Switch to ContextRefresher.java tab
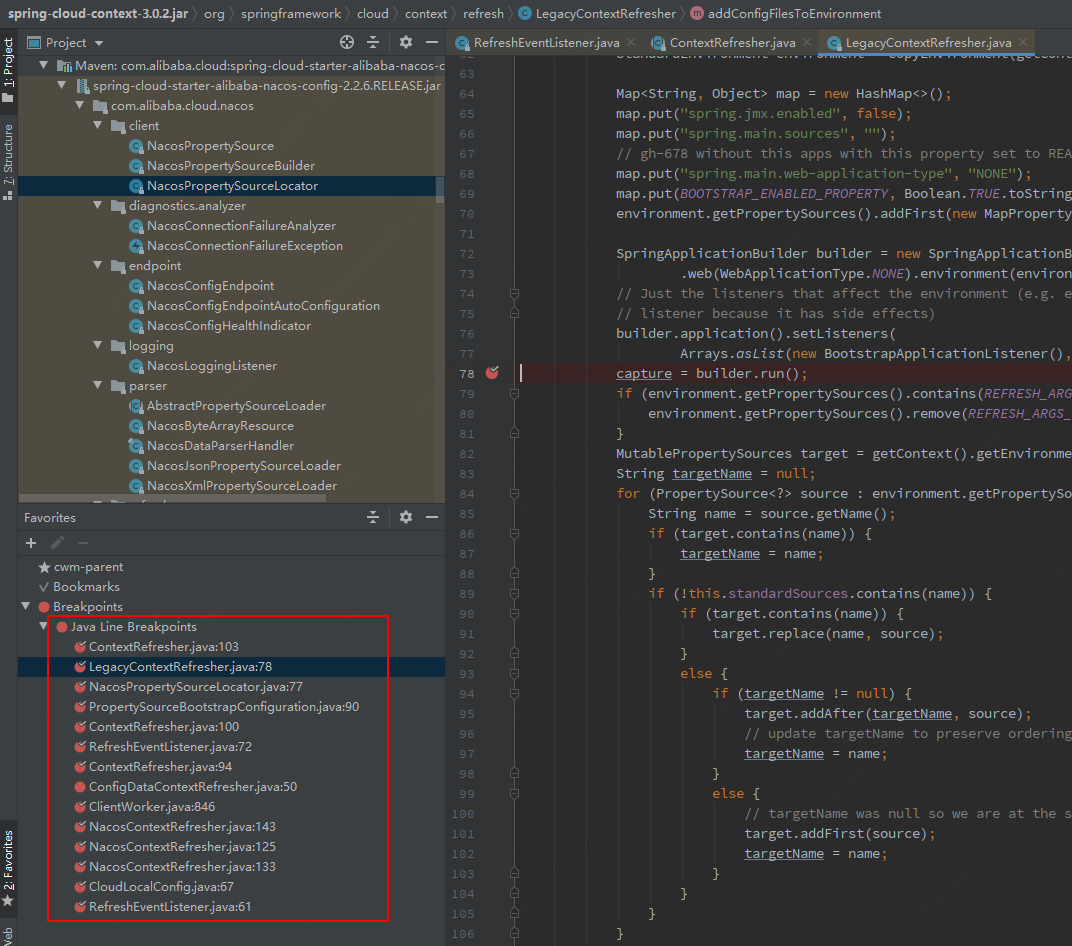The height and width of the screenshot is (946, 1072). pos(732,42)
